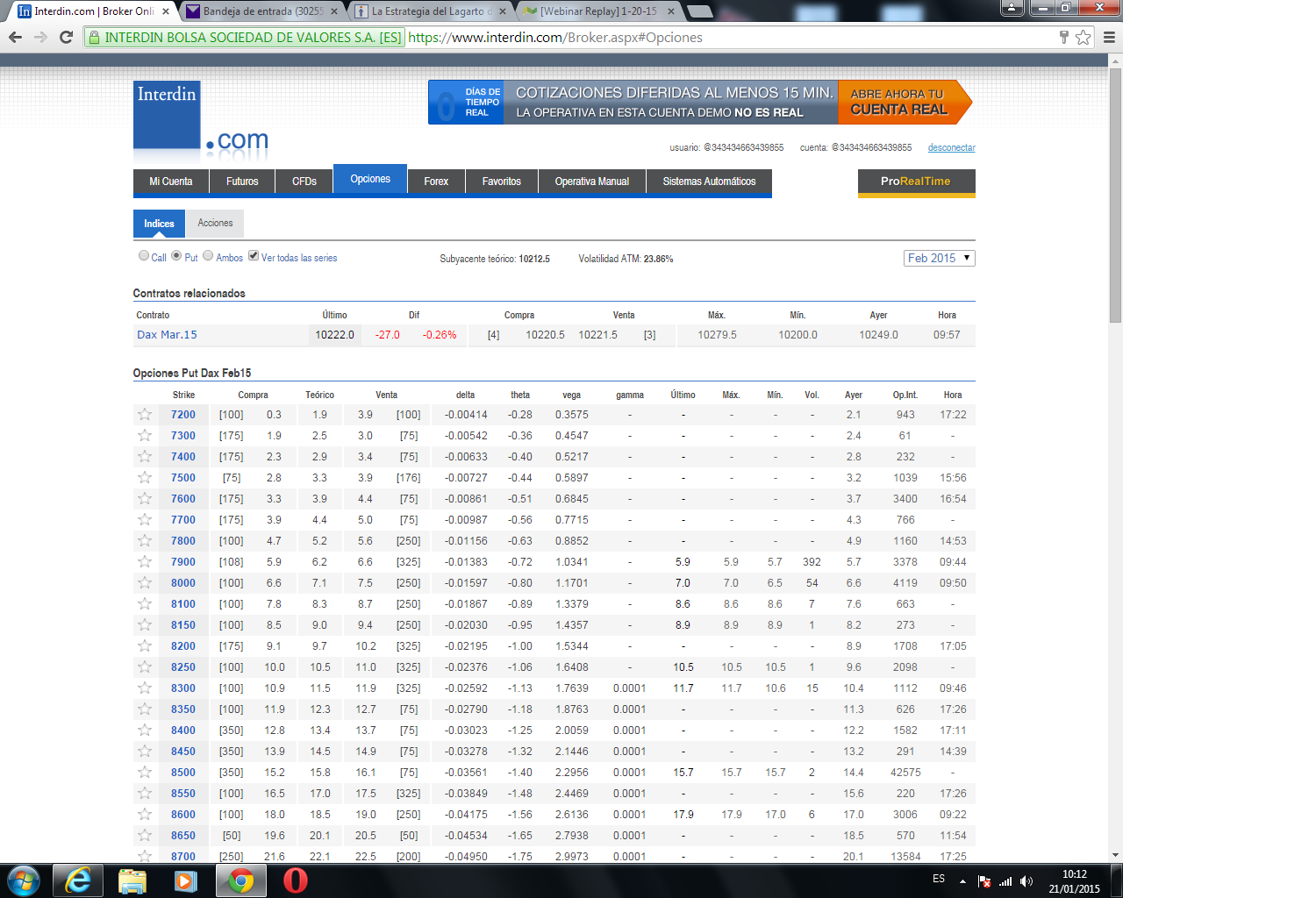Open the Chrome menu icon
Screen dimensions: 1316x898
click(1109, 37)
